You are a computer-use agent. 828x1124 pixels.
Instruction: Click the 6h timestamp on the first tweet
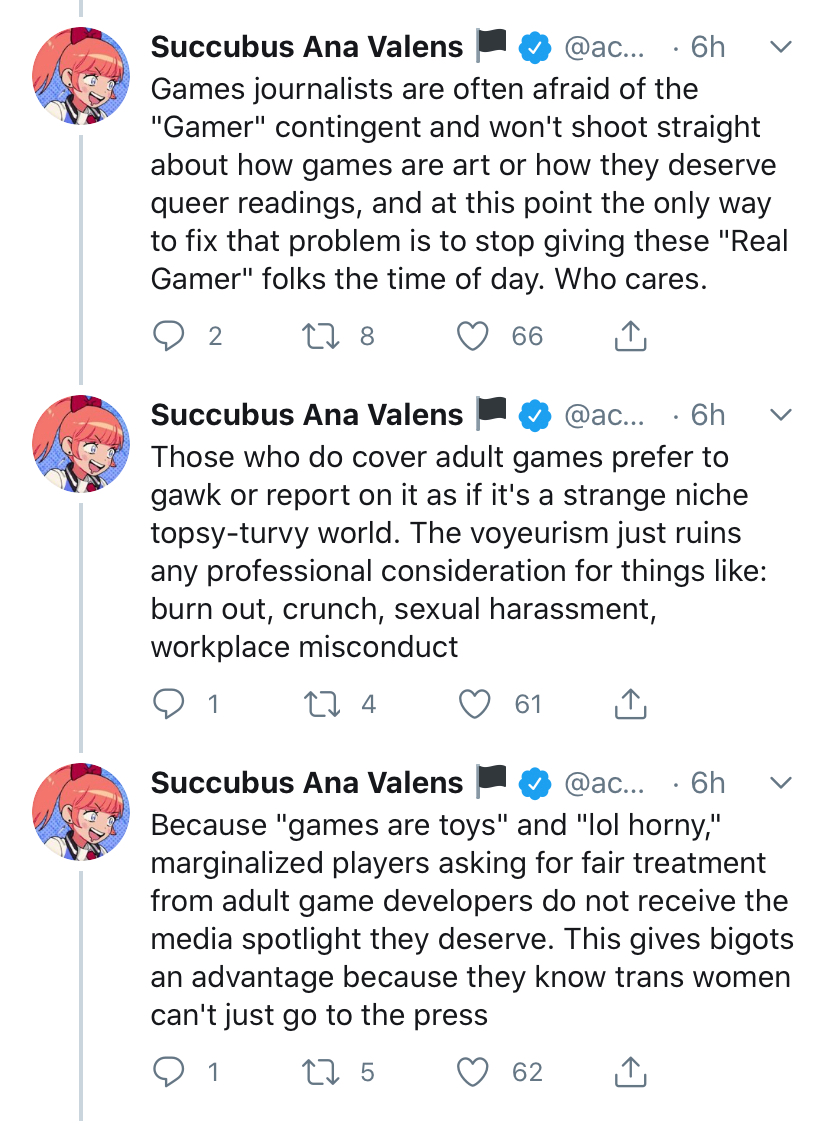point(708,47)
